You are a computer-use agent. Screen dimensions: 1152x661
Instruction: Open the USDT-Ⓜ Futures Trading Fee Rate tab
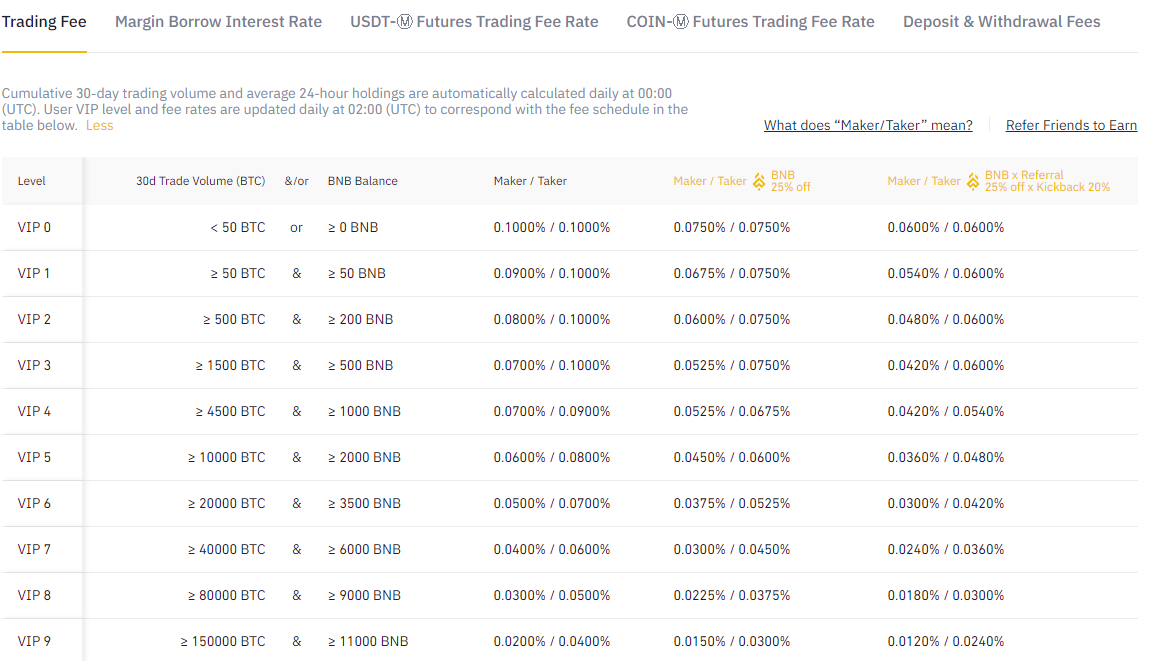point(474,21)
